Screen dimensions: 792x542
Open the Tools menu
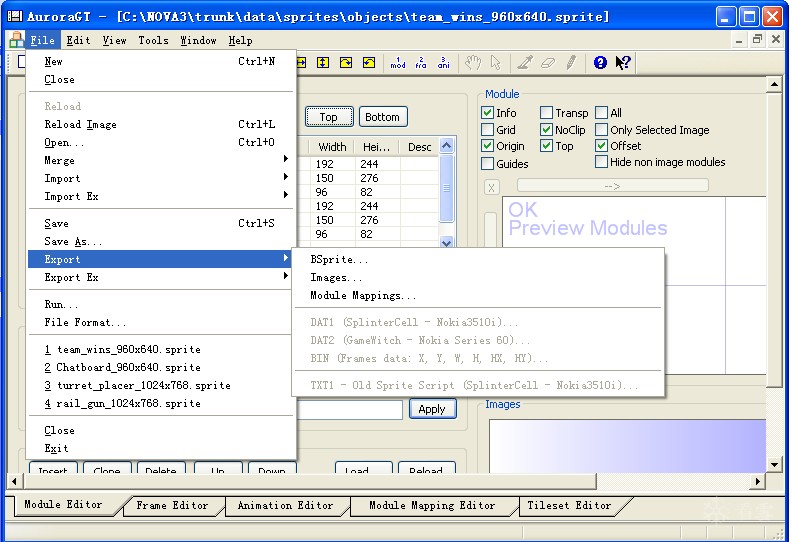pos(154,40)
